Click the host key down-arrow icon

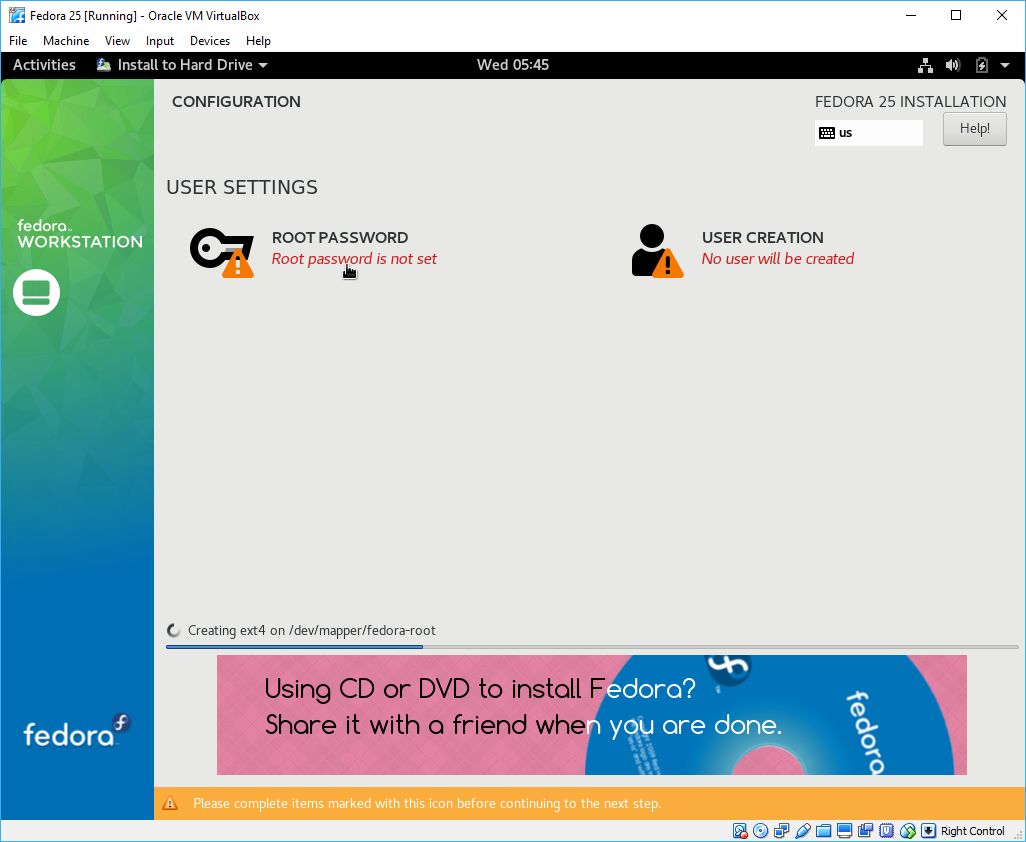(928, 831)
